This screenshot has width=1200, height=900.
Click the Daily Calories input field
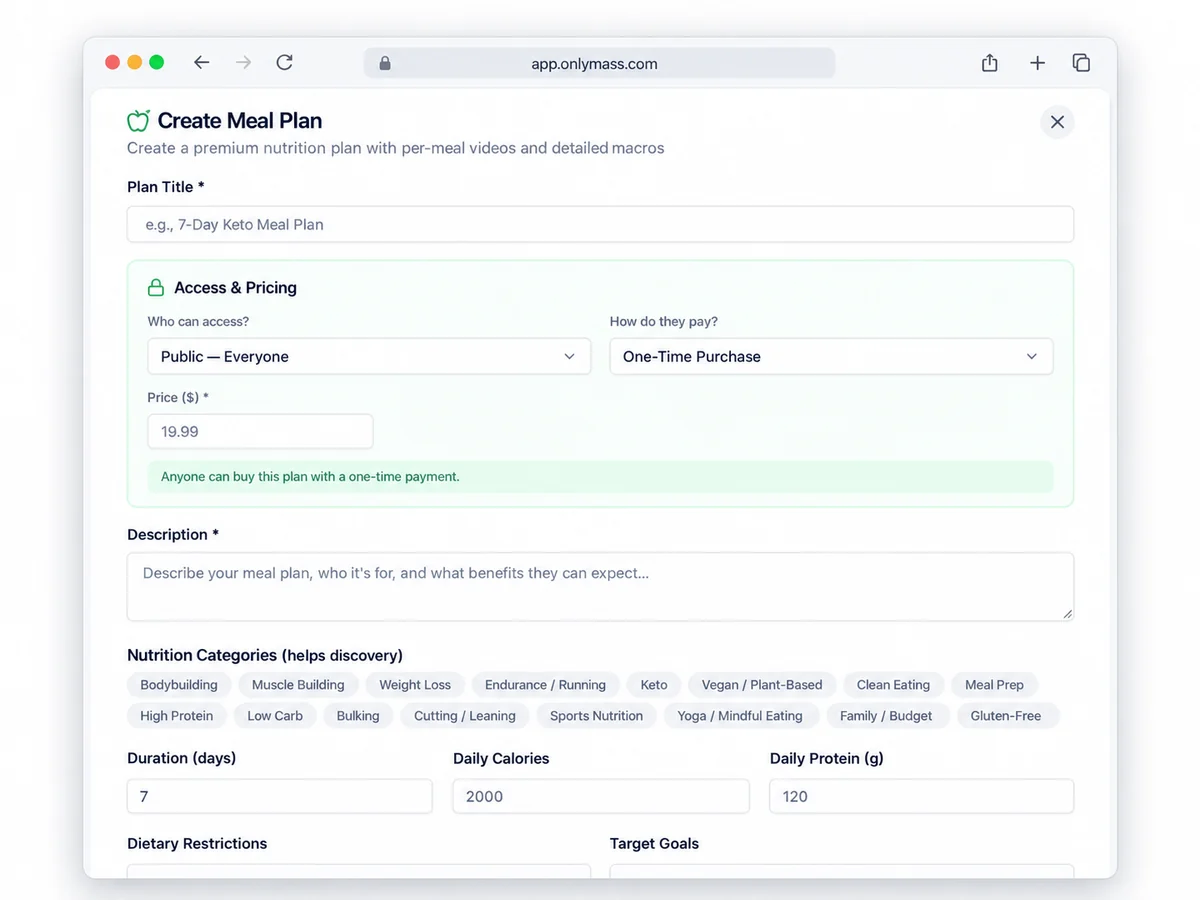coord(601,796)
